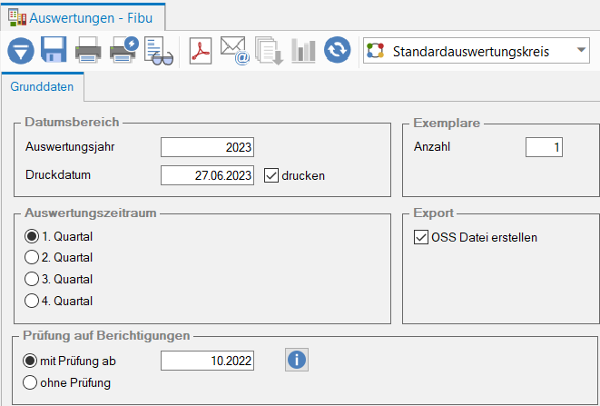Select the 2. Quartal radio button
600x406 pixels.
tap(31, 257)
